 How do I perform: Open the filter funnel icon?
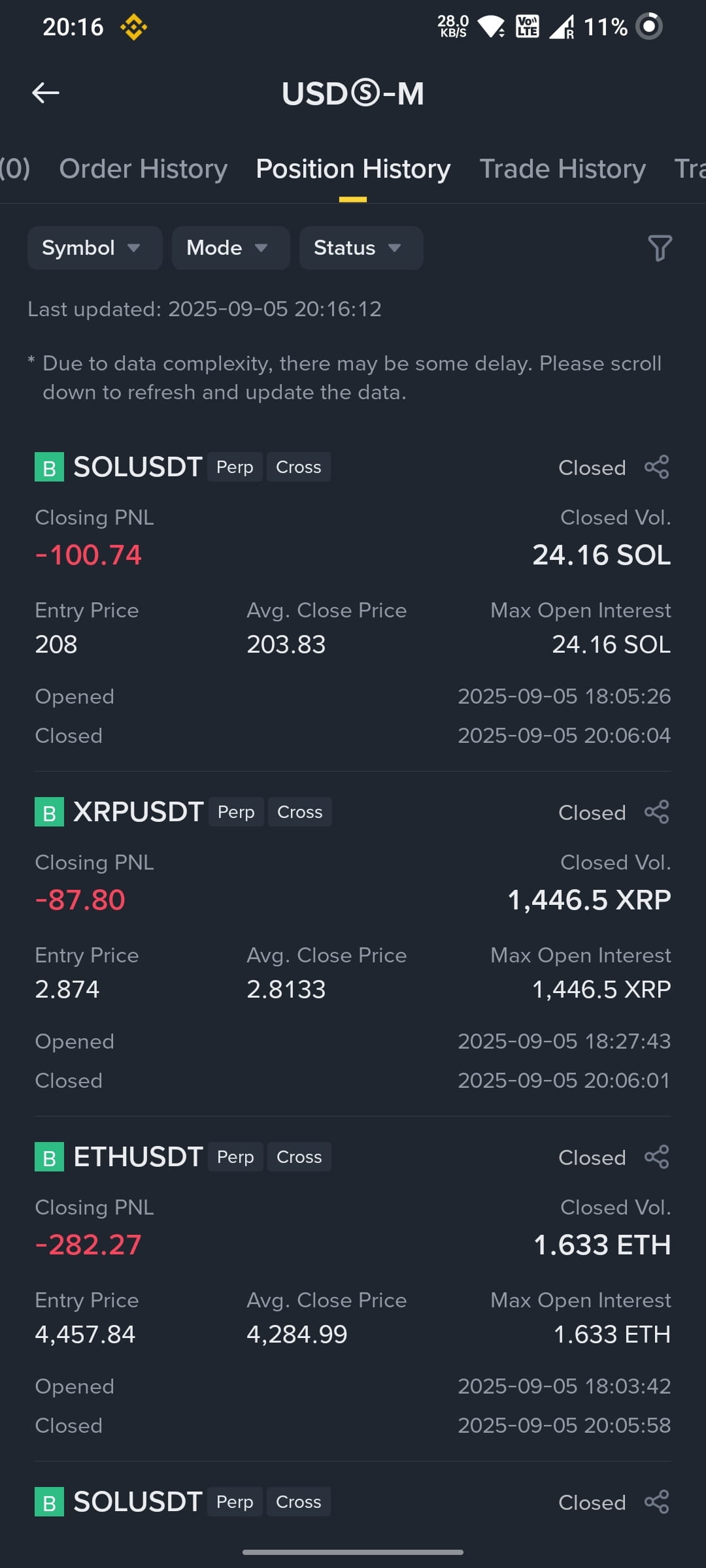[x=659, y=248]
